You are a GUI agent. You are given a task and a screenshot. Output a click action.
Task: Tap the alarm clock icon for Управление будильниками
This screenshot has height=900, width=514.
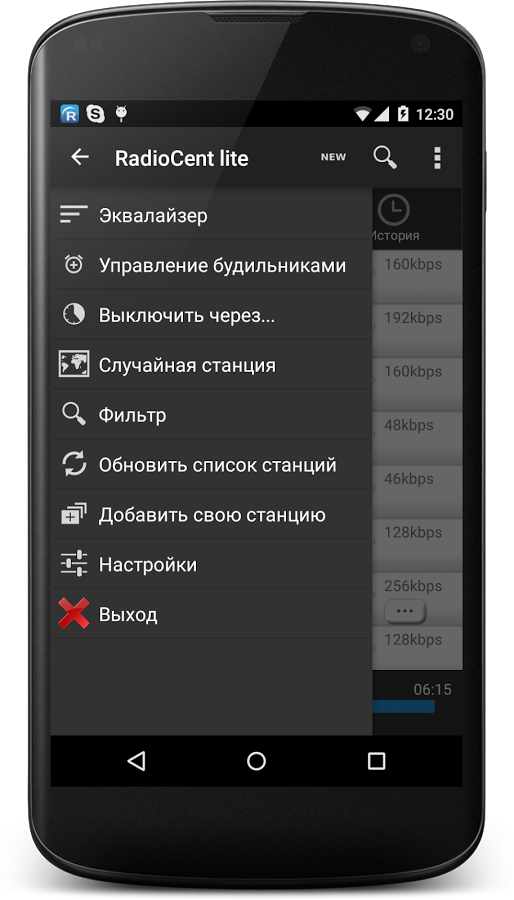pos(73,265)
